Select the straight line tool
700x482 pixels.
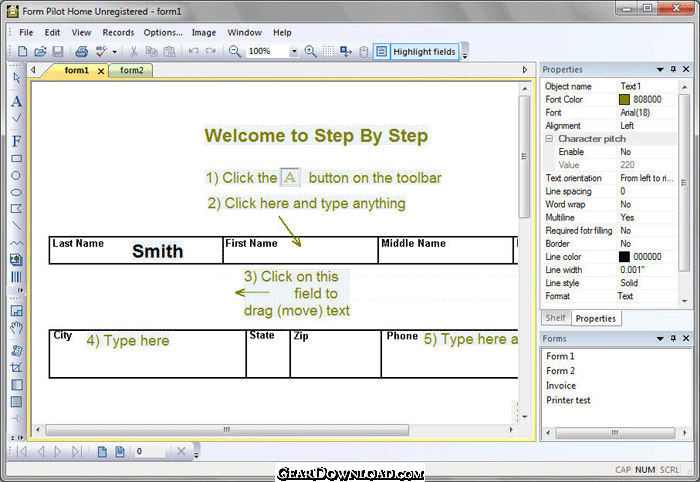tap(16, 226)
